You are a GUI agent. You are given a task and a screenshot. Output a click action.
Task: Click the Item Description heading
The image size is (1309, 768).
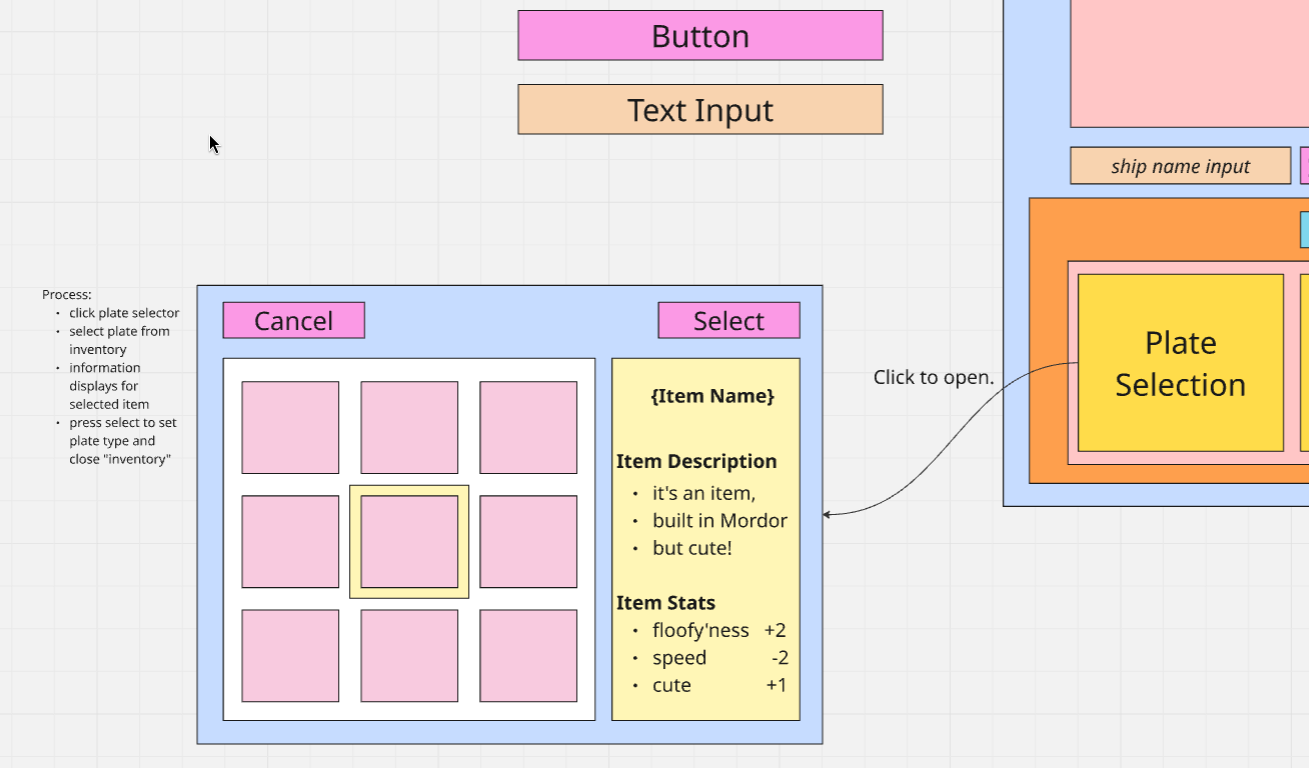point(696,461)
